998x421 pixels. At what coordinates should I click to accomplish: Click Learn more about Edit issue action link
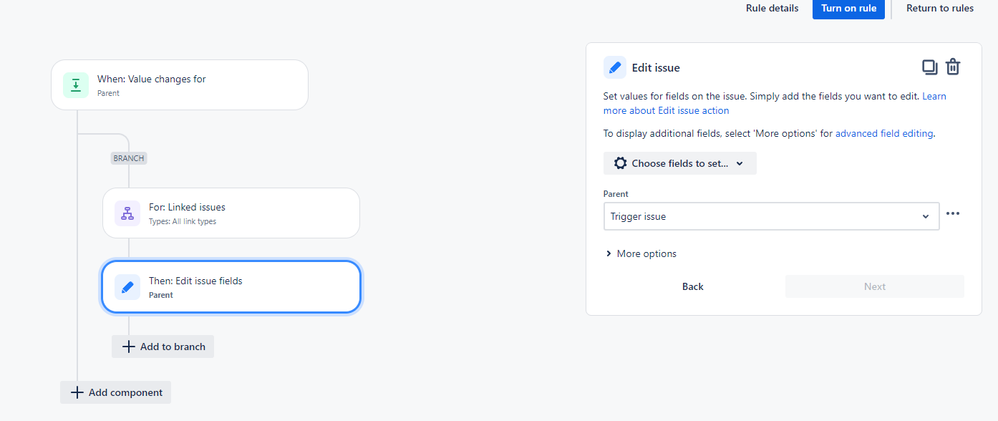tap(775, 103)
